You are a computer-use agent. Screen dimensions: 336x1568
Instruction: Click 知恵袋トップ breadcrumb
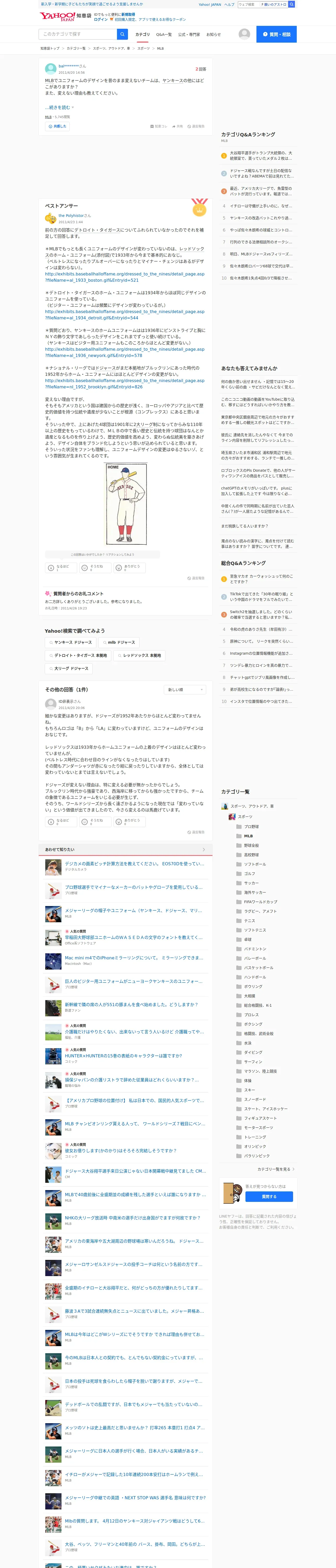[50, 48]
